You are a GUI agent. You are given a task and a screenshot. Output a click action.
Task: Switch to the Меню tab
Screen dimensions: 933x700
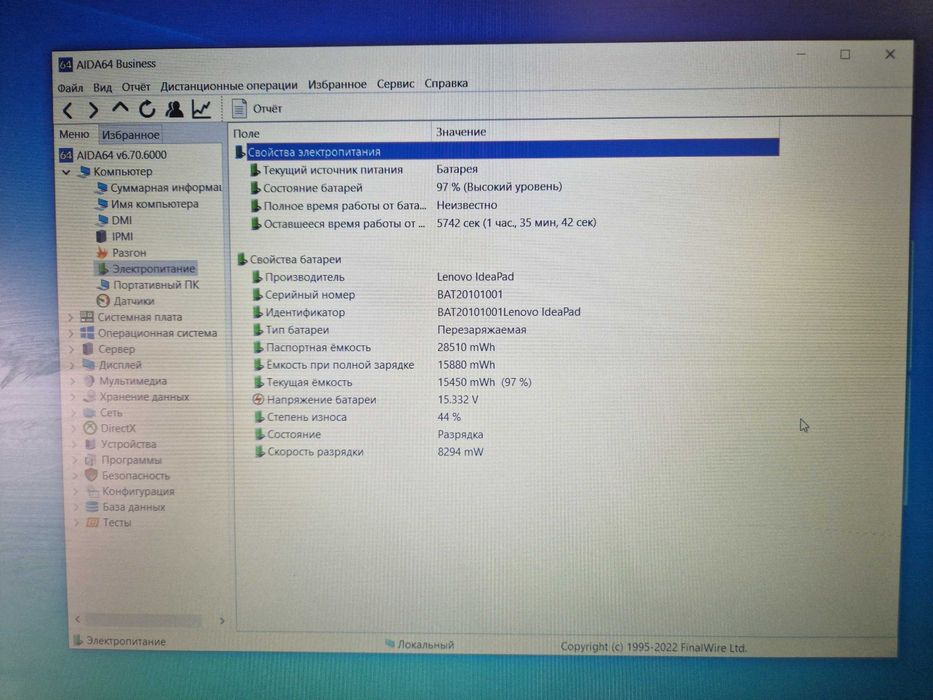point(74,135)
